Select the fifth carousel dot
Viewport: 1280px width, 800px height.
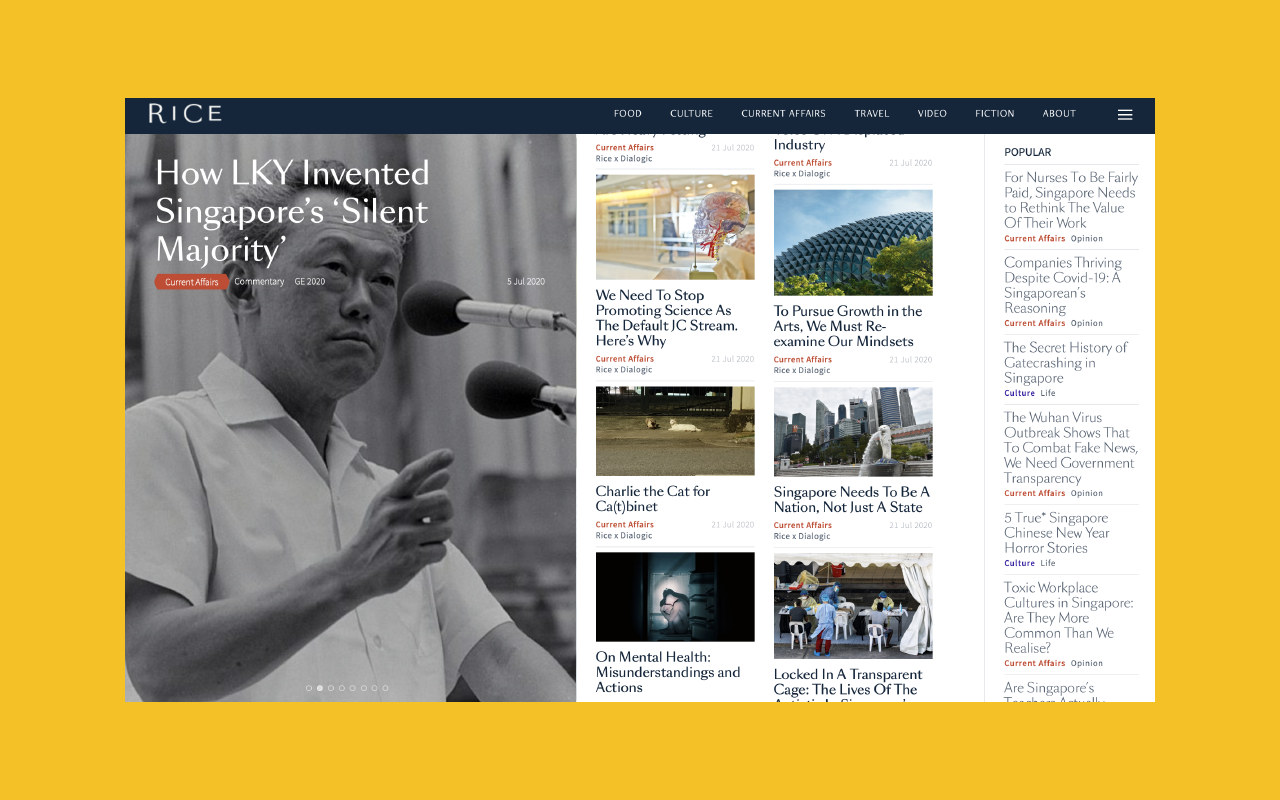click(353, 688)
